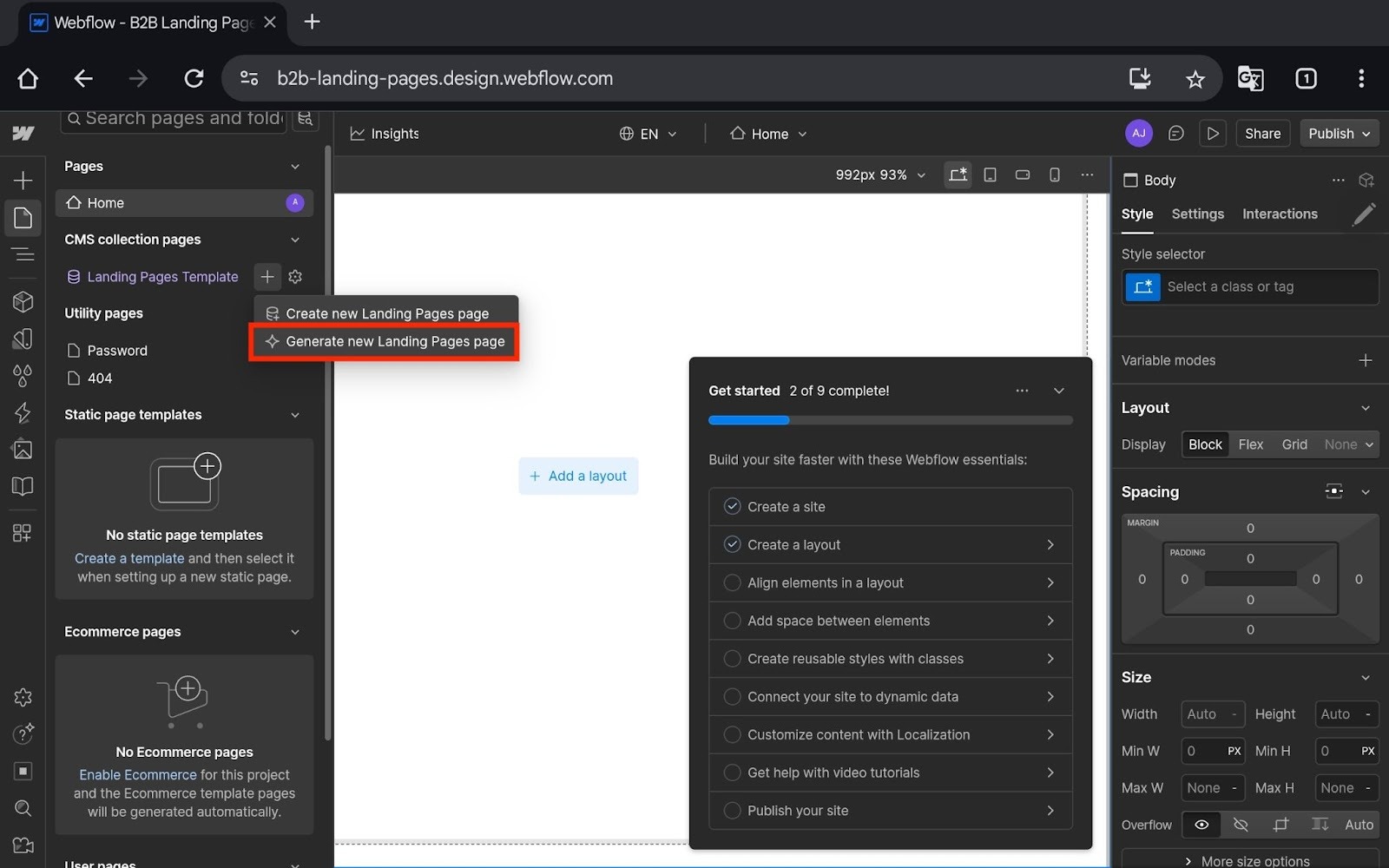Open the style paintbrush tool icon

point(1364,214)
